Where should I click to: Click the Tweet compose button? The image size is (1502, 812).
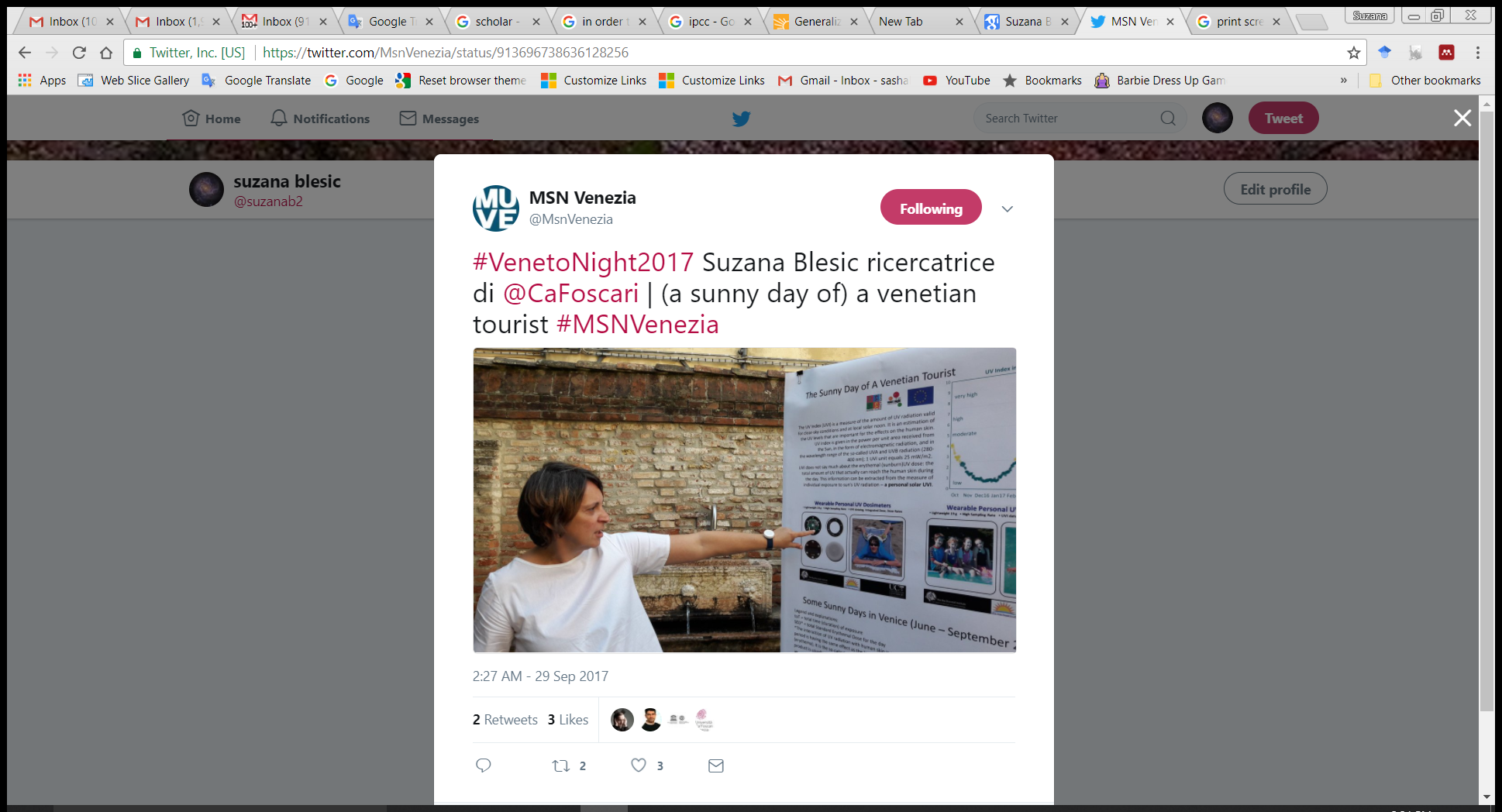[x=1283, y=119]
